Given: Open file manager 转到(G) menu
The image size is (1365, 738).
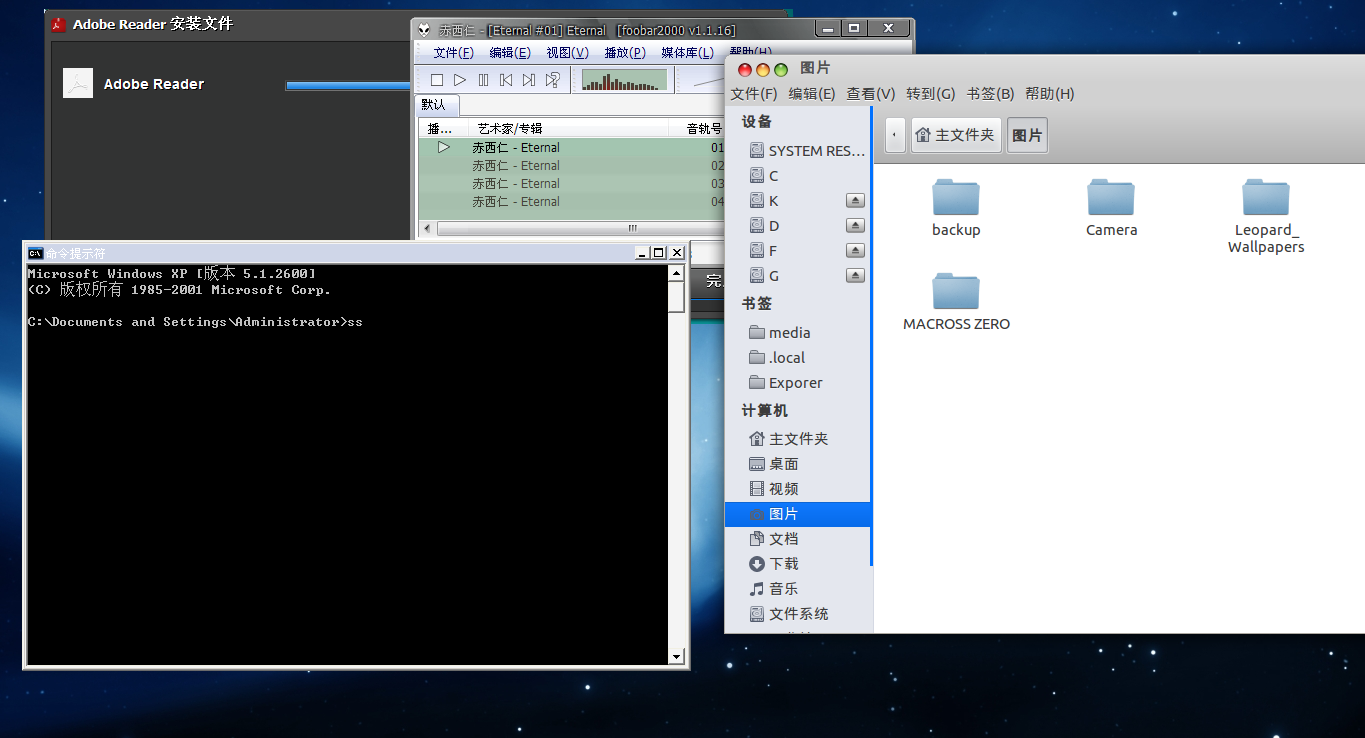Looking at the screenshot, I should coord(930,94).
